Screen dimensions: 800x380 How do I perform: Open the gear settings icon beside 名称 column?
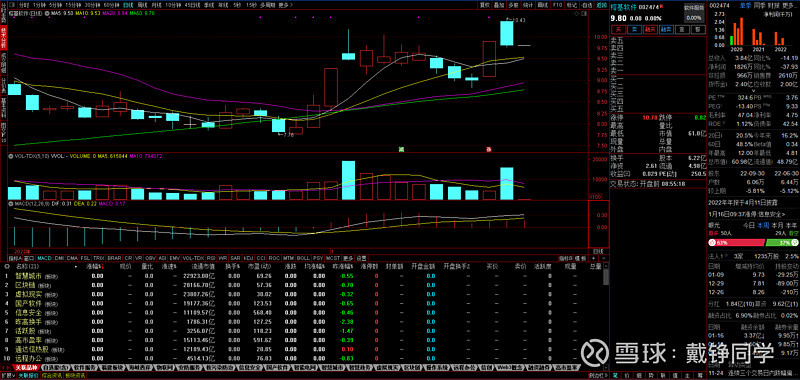pos(7,266)
